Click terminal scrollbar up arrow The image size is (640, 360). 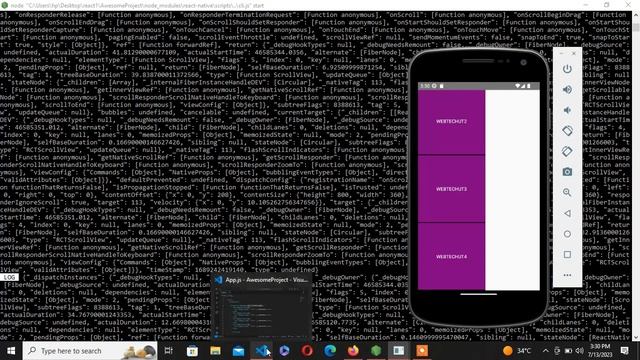pos(636,15)
